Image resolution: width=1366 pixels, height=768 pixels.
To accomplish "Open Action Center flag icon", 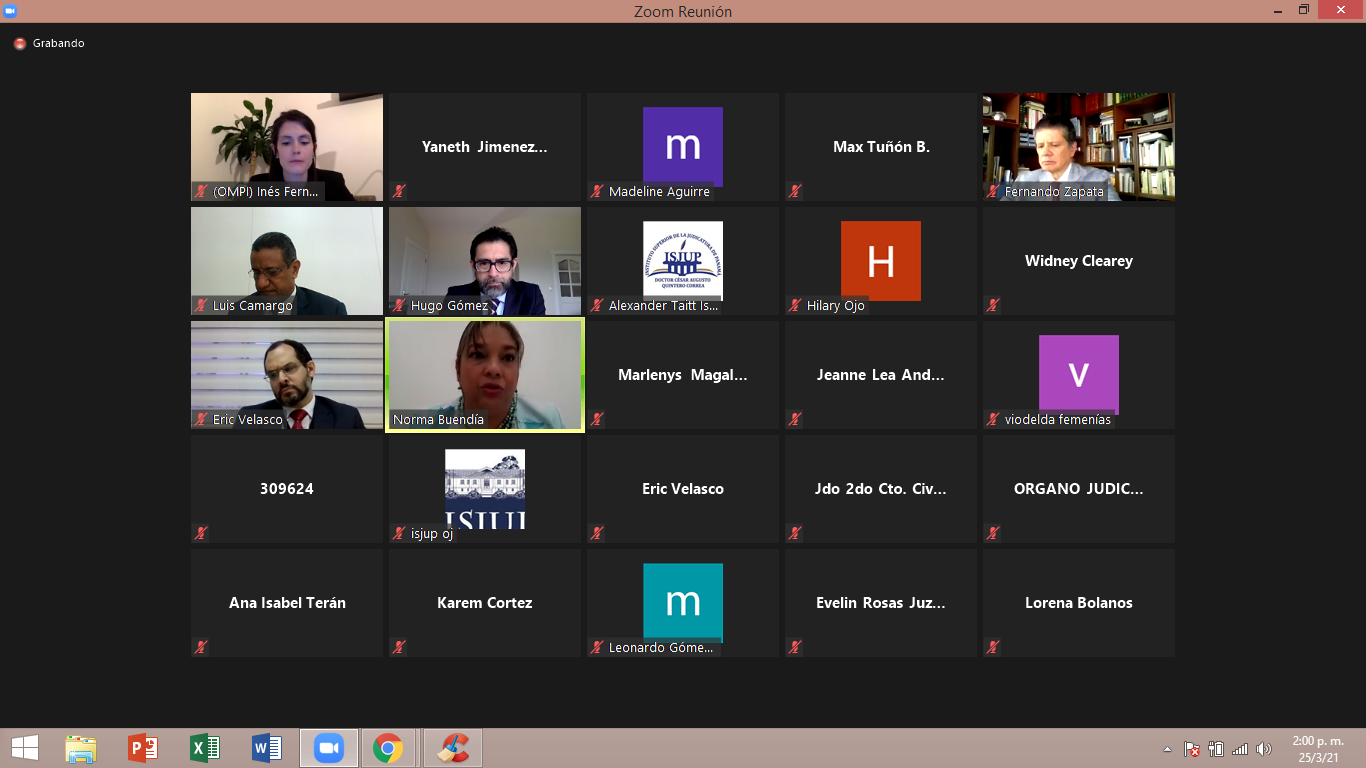I will 1192,749.
